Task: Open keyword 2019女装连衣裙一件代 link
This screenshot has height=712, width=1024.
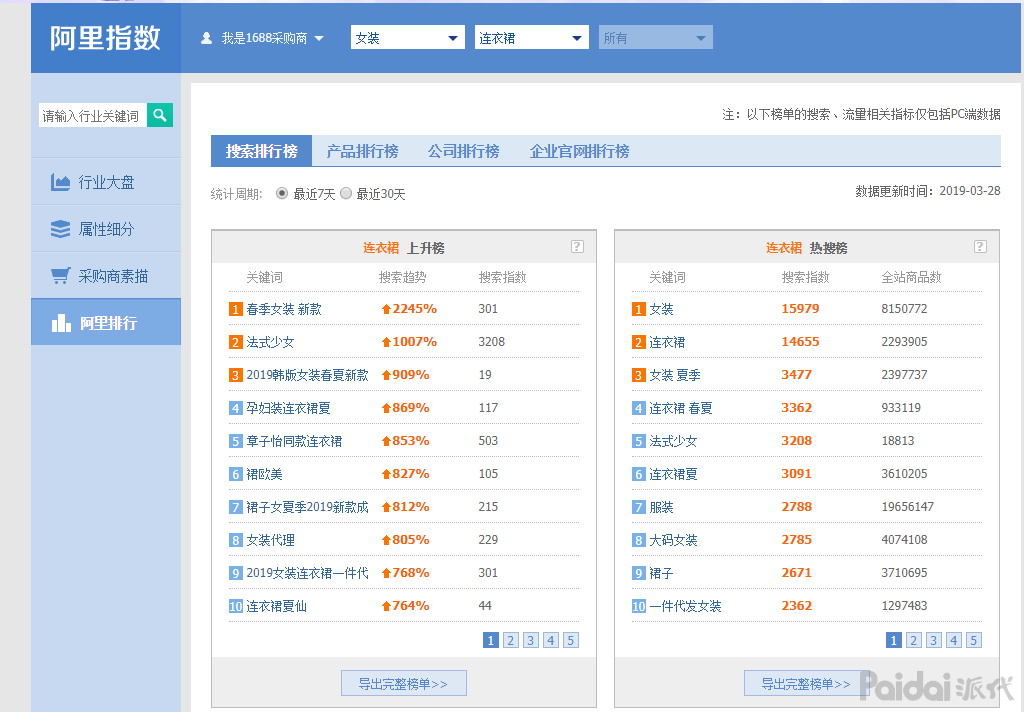Action: [x=307, y=573]
